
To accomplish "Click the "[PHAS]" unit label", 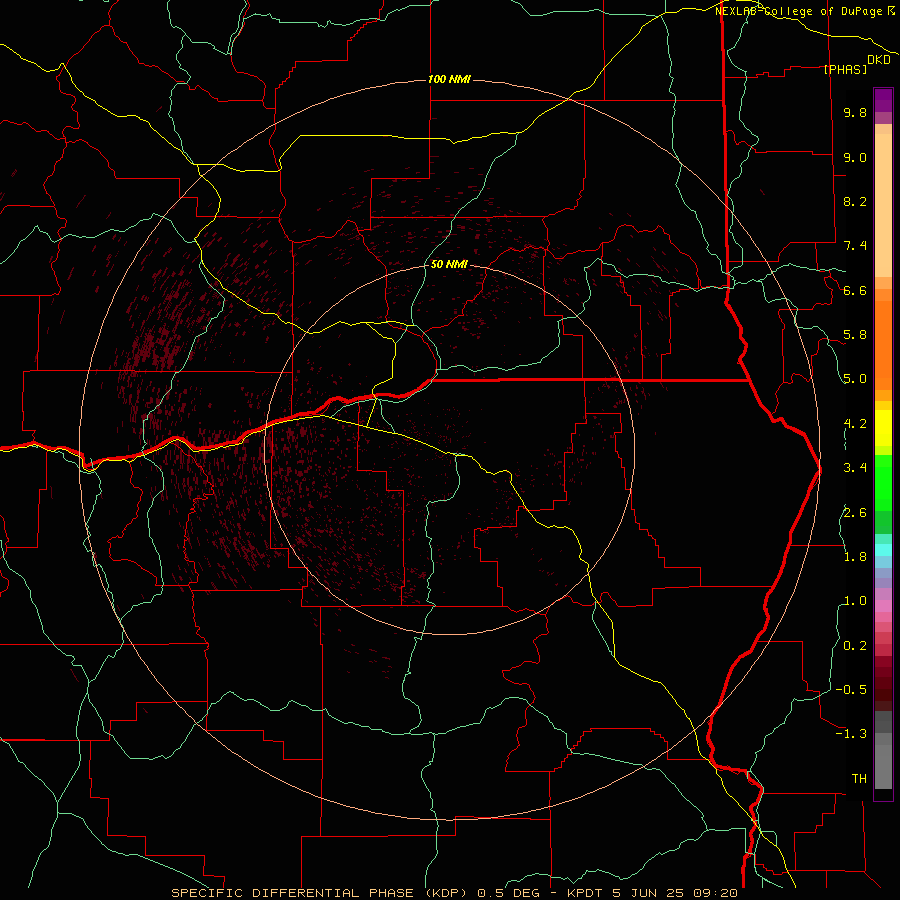I will tap(845, 69).
